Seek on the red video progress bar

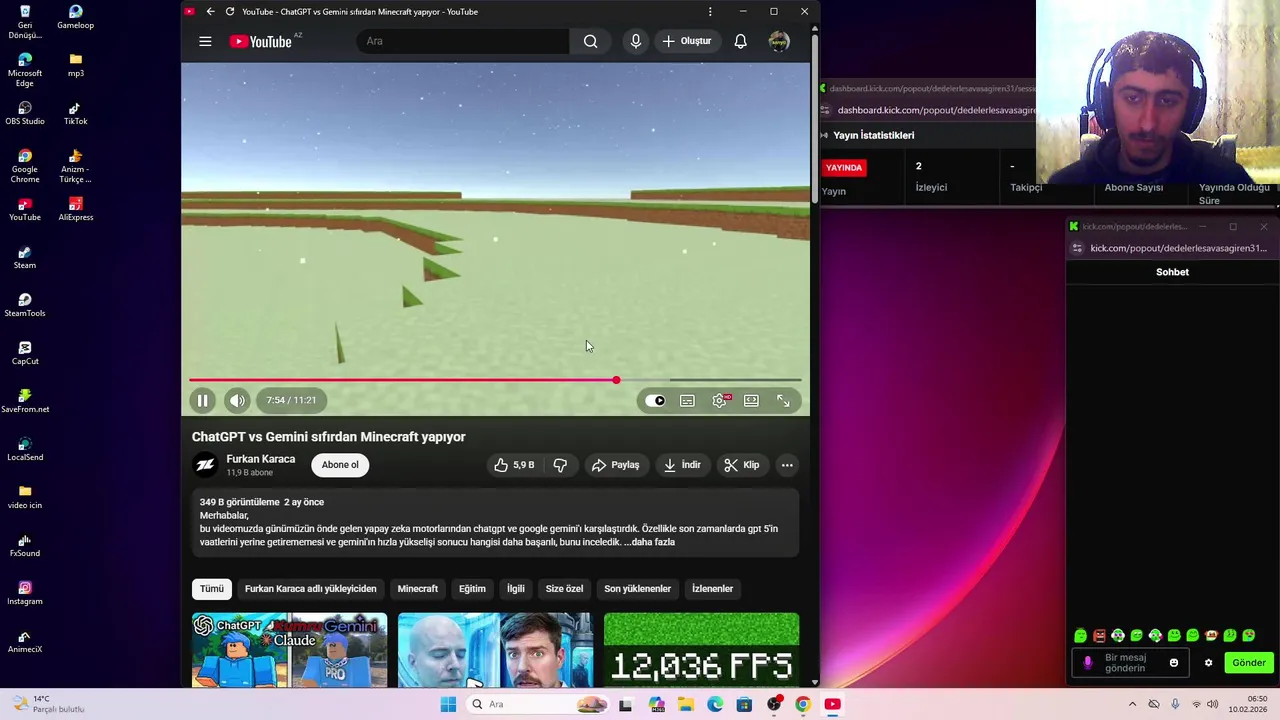(x=495, y=380)
